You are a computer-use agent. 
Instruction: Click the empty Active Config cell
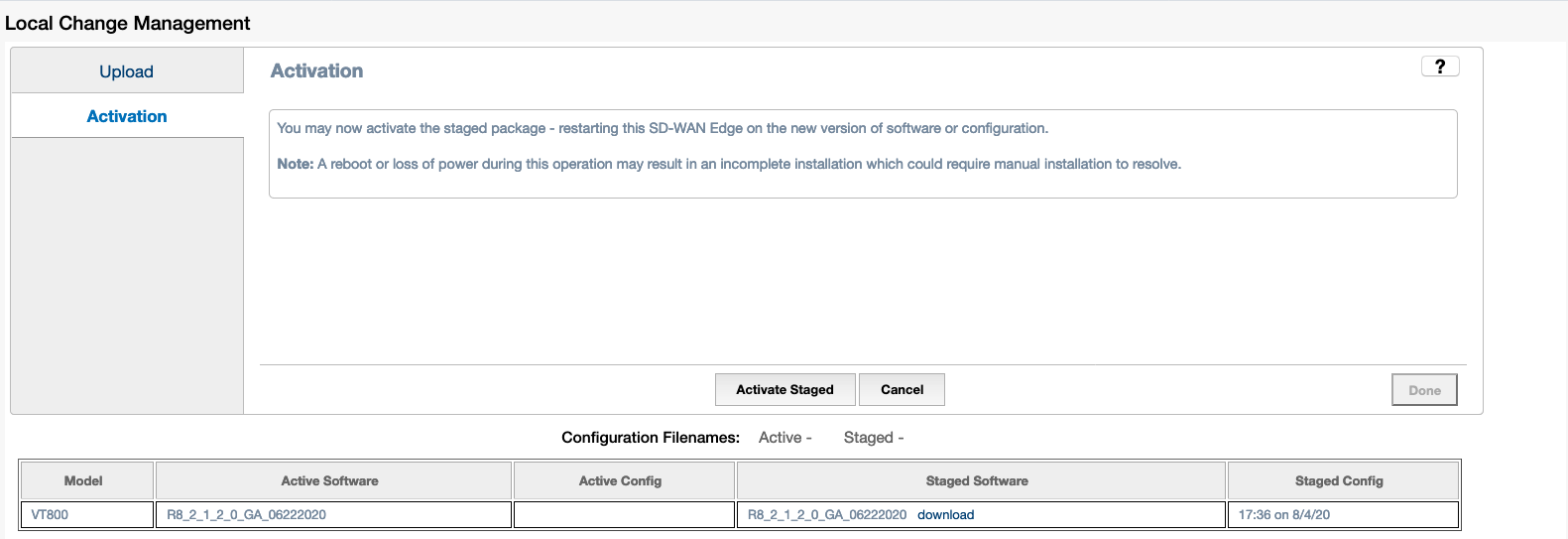coord(624,515)
